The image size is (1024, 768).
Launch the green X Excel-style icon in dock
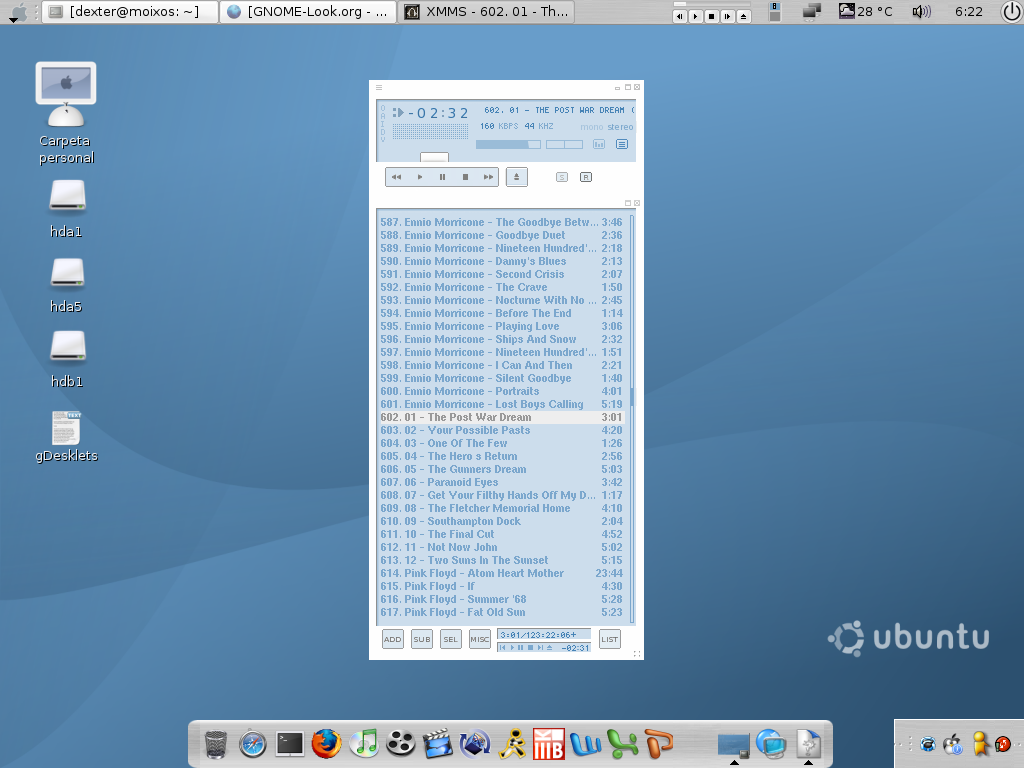click(622, 744)
